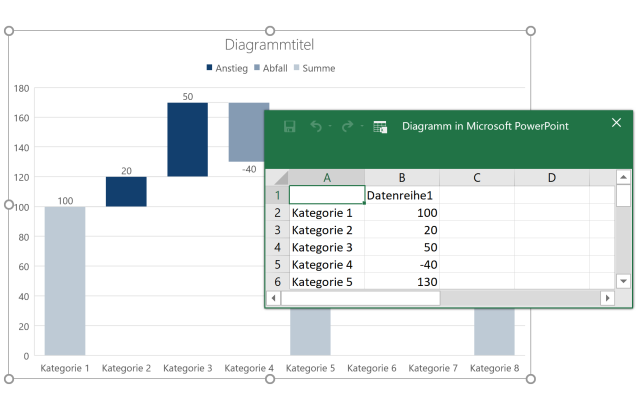Open the Undo history dropdown arrow

(330, 127)
